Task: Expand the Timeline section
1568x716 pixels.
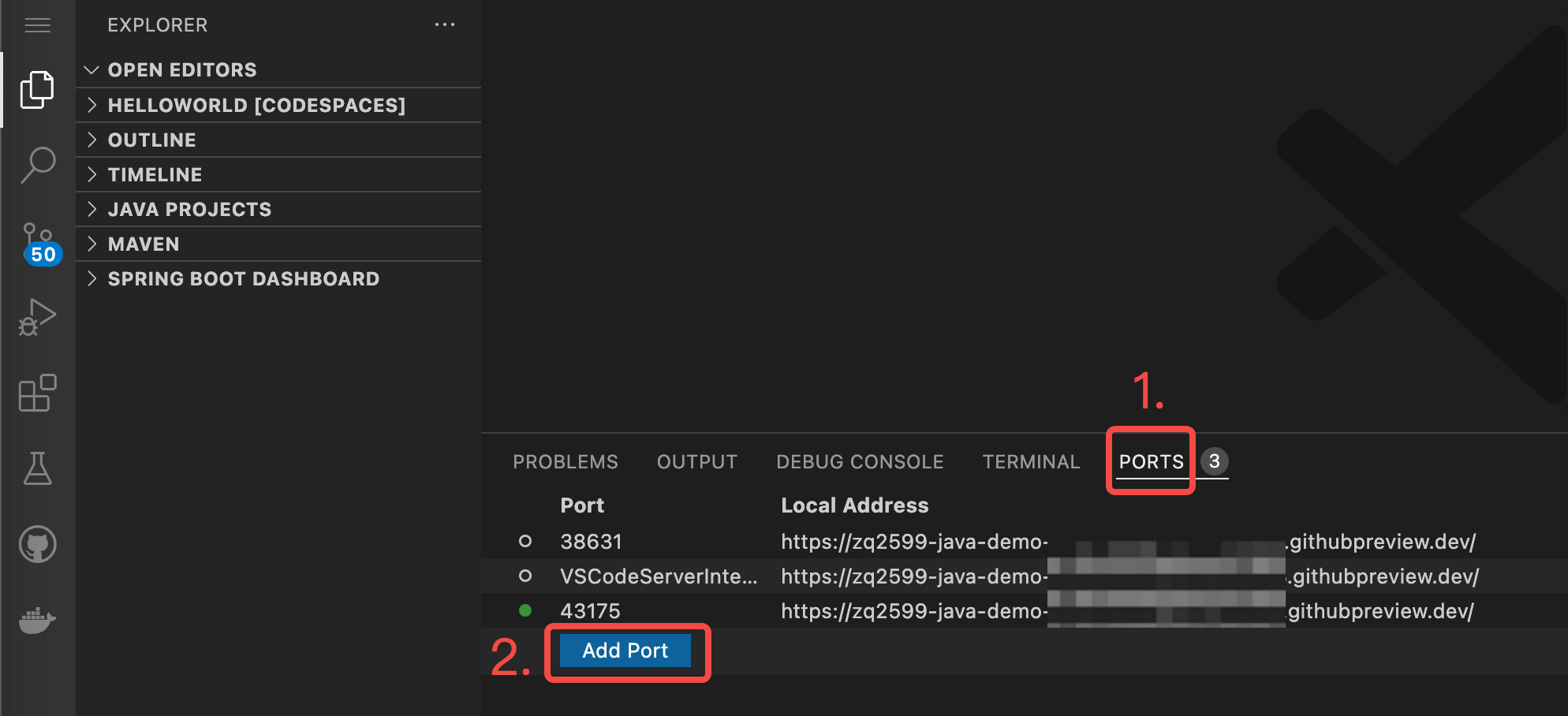Action: (278, 174)
